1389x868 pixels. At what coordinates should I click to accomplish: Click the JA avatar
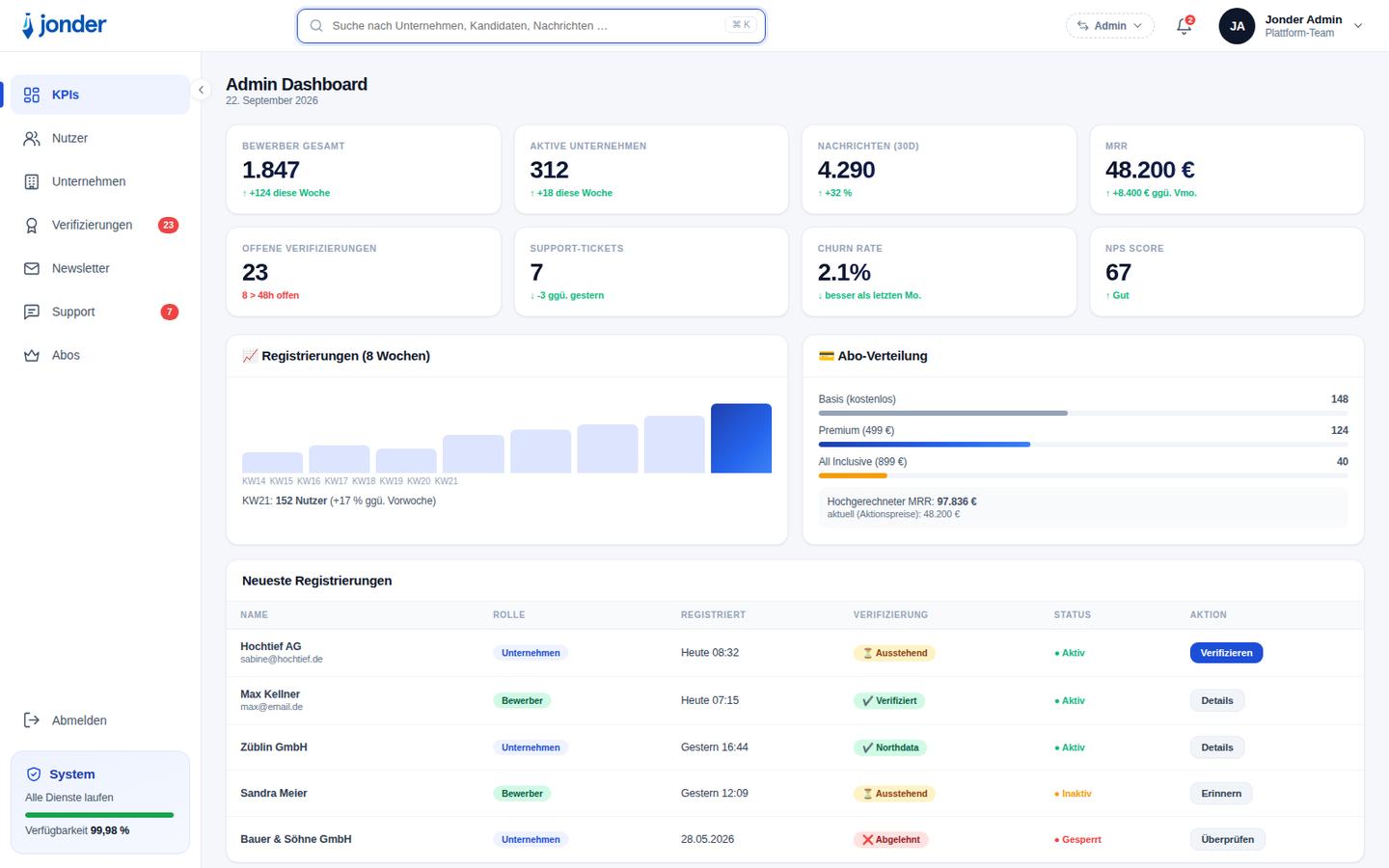point(1237,26)
